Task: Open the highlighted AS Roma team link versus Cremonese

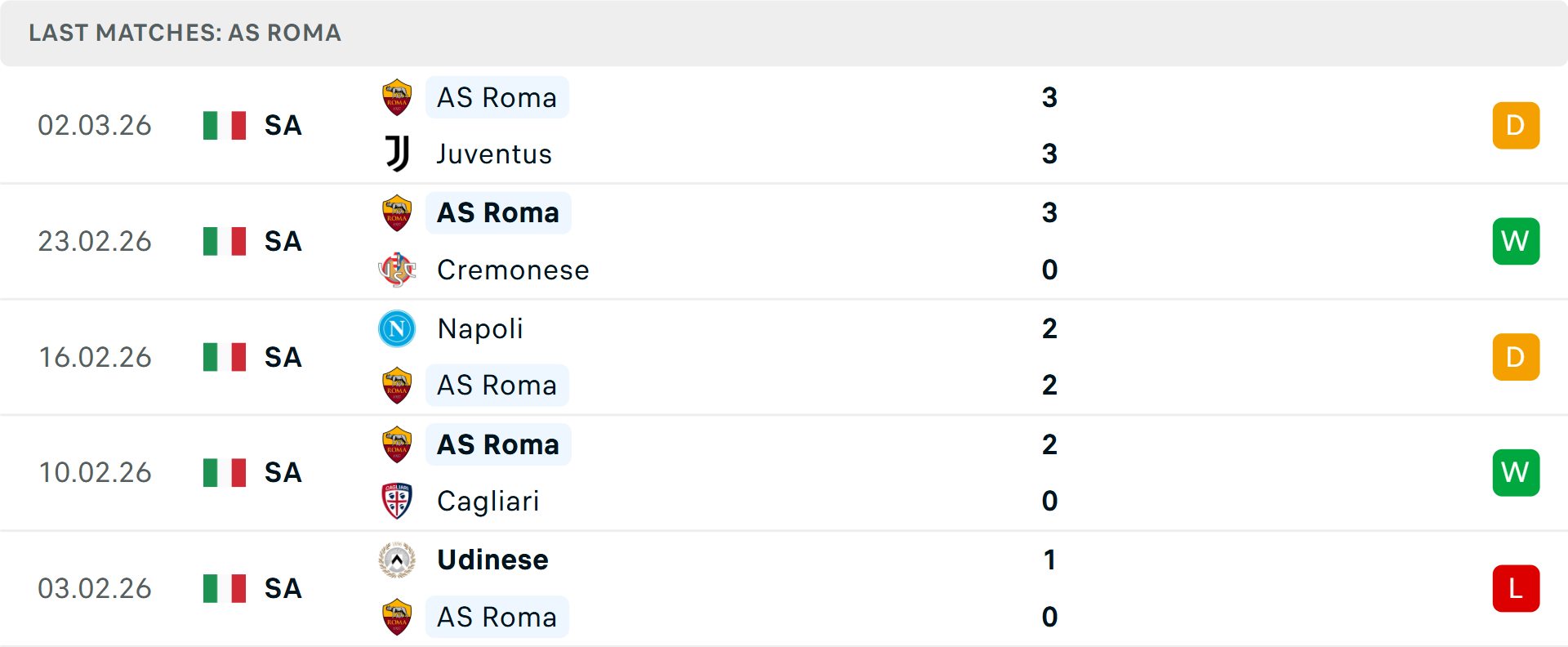Action: [x=498, y=212]
